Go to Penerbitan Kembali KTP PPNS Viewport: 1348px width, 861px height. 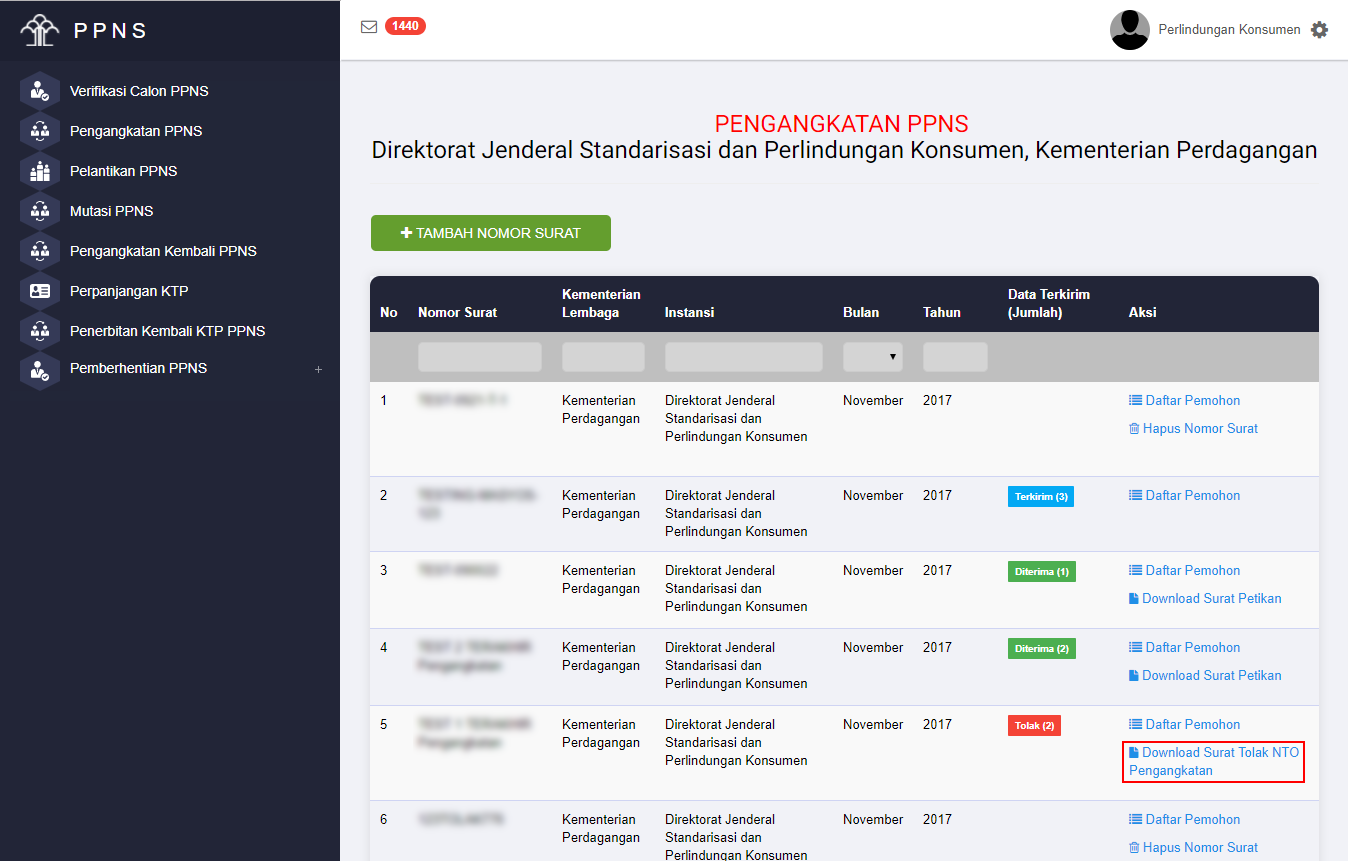click(x=167, y=331)
